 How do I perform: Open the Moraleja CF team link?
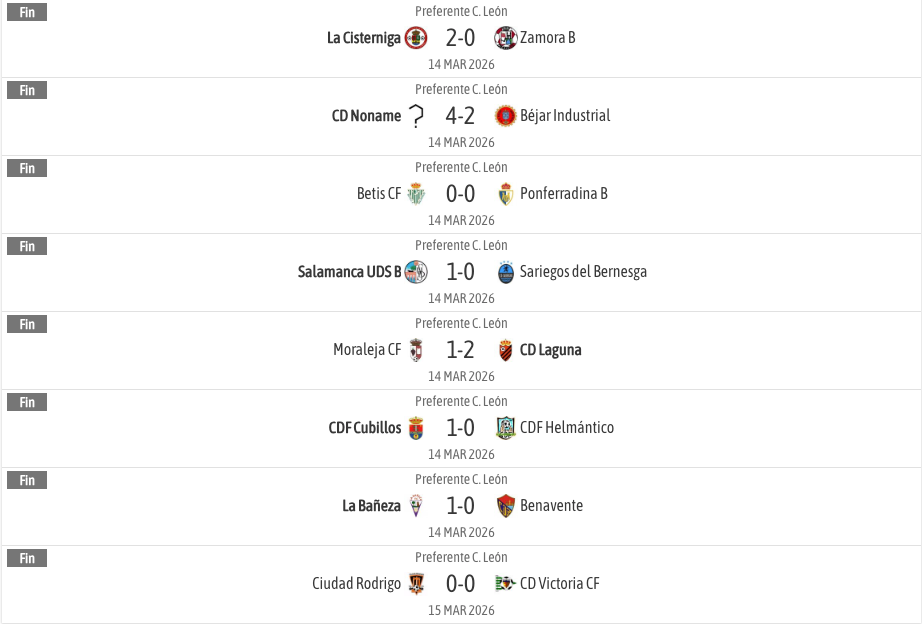[367, 350]
